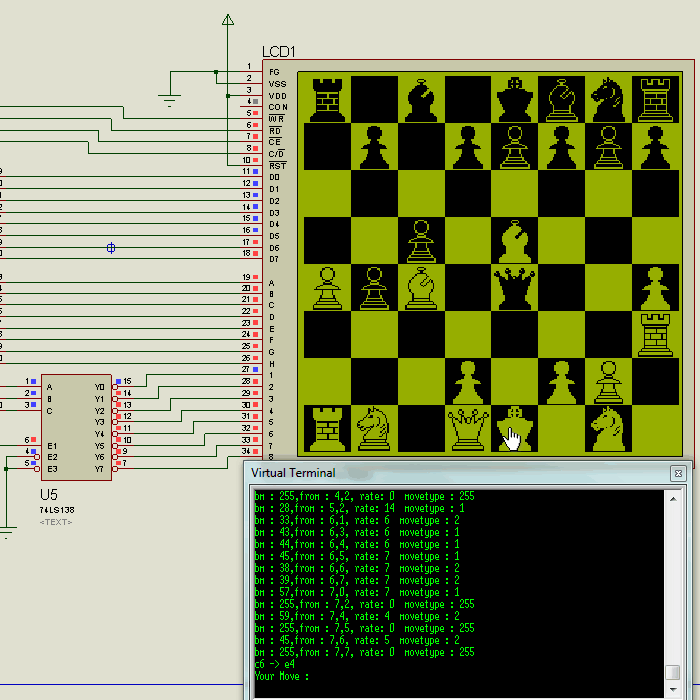Viewport: 700px width, 700px height.
Task: Click the wire junction dot left of pin 17
Action: tap(110, 247)
